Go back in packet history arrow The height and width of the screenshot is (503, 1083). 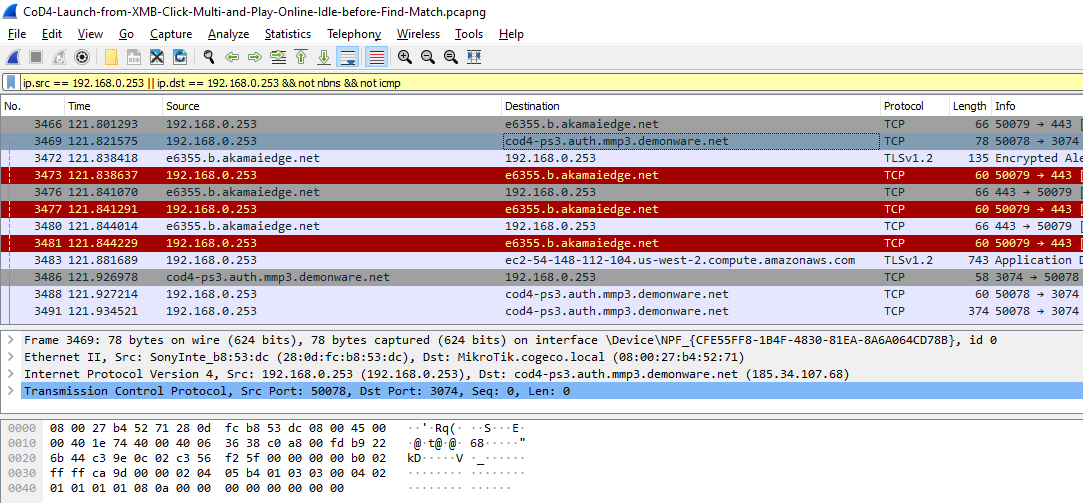pyautogui.click(x=232, y=57)
